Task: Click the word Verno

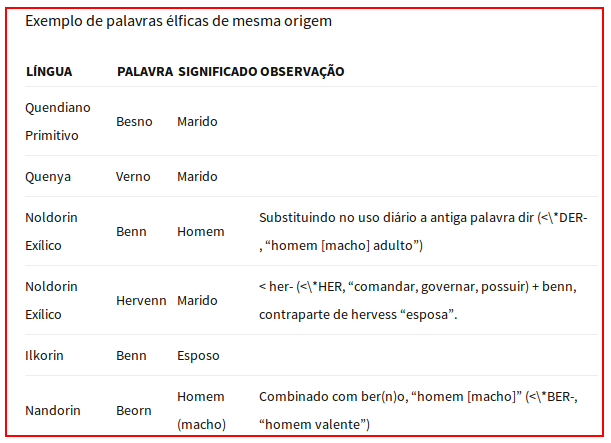Action: 133,177
